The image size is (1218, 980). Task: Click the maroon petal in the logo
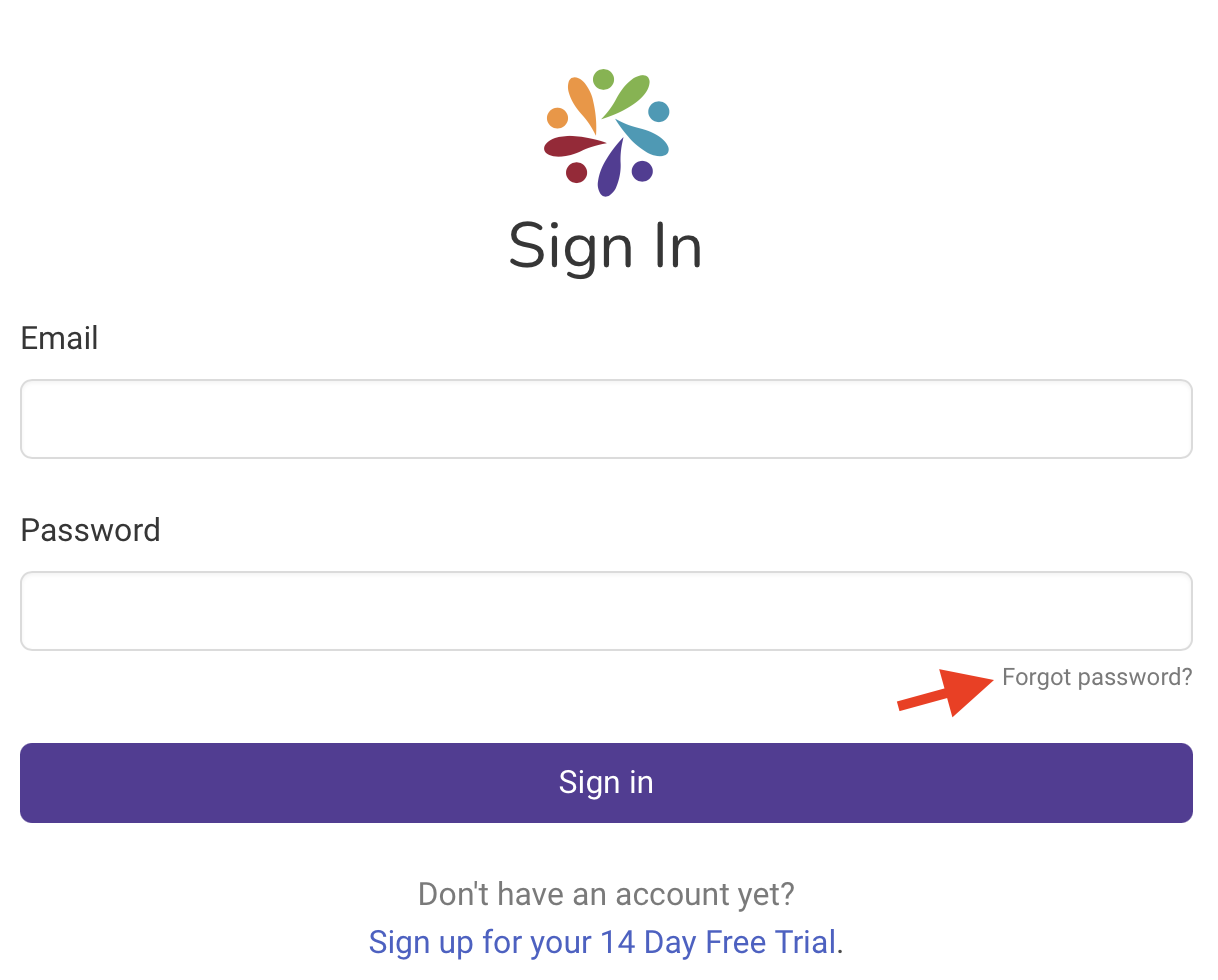(x=572, y=146)
